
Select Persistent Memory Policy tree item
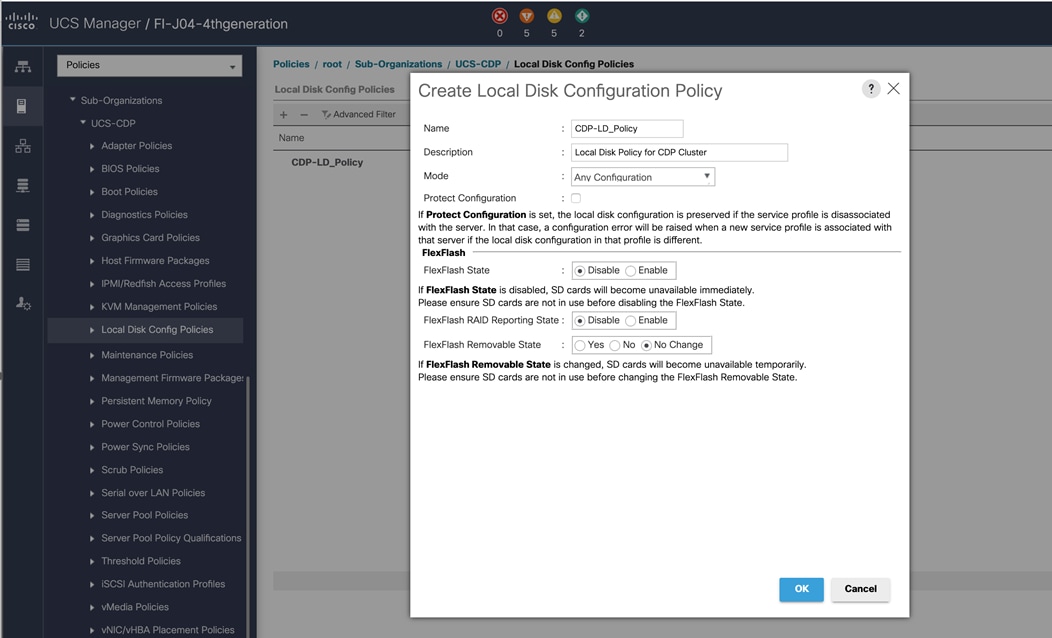pyautogui.click(x=156, y=401)
